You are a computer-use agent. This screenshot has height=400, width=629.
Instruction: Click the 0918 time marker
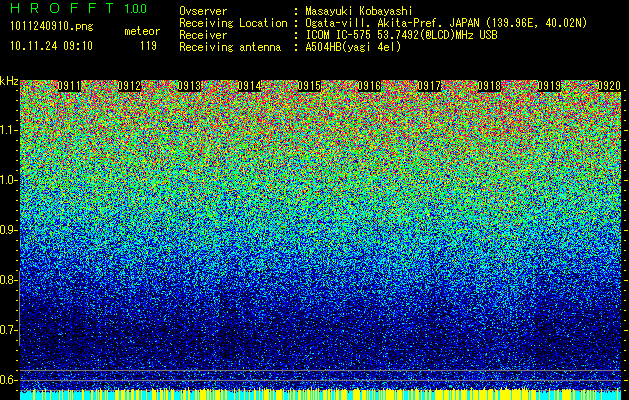coord(489,86)
